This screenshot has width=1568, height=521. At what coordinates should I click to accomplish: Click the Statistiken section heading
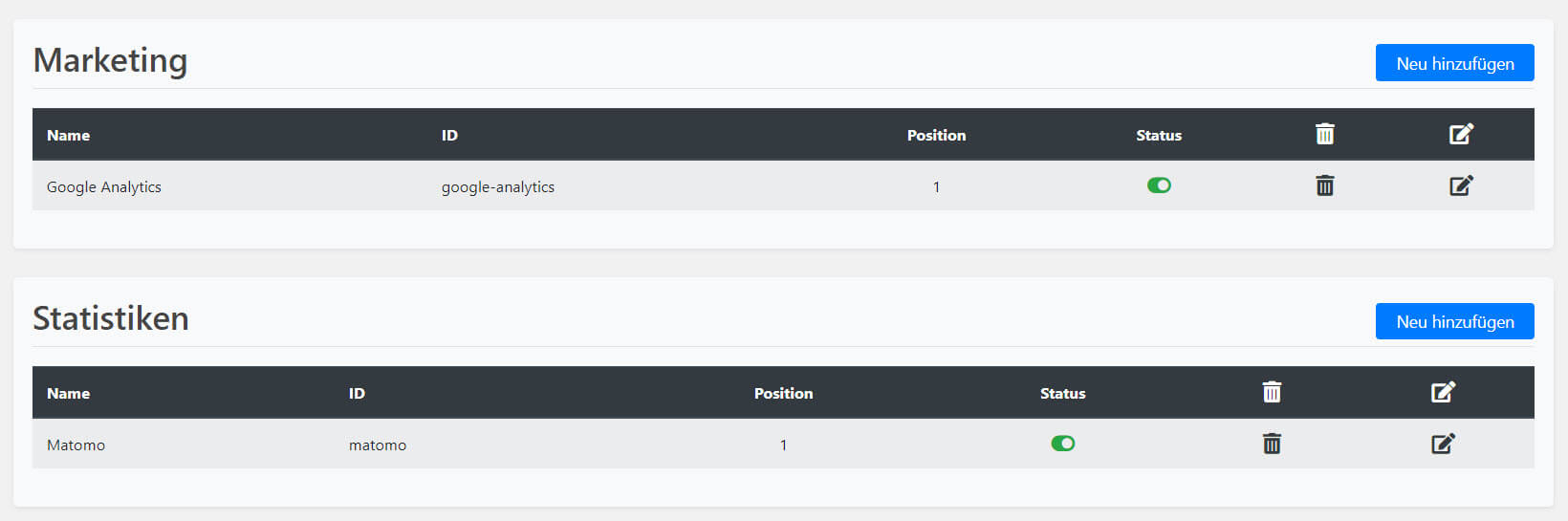[111, 318]
